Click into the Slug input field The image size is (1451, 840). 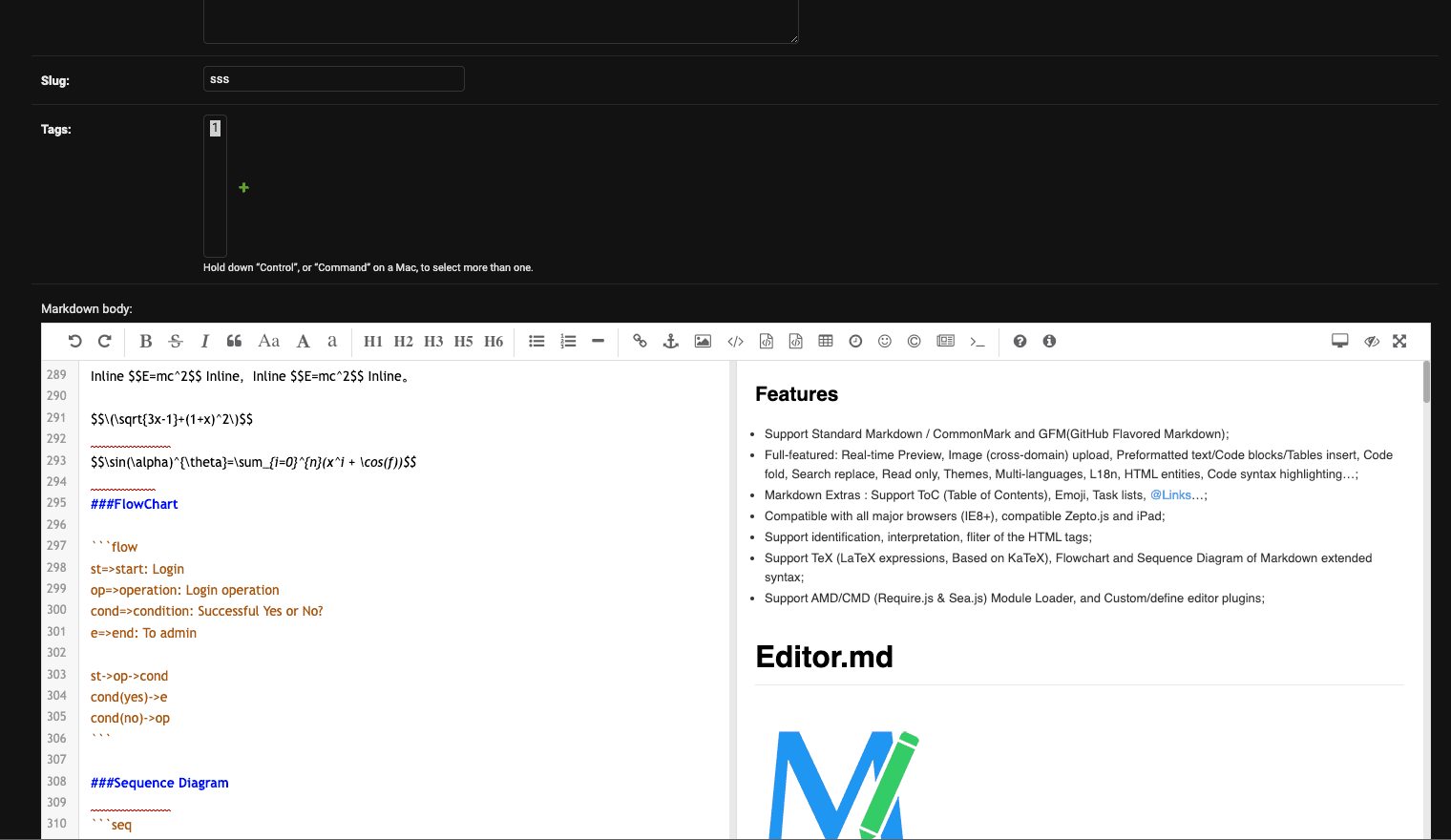[334, 79]
